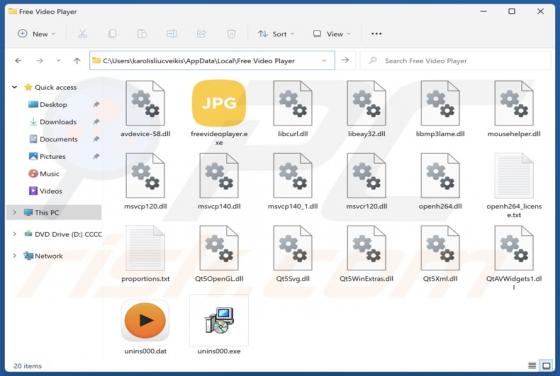This screenshot has width=560, height=376.
Task: Click the Cut toolbar icon
Action: (82, 34)
